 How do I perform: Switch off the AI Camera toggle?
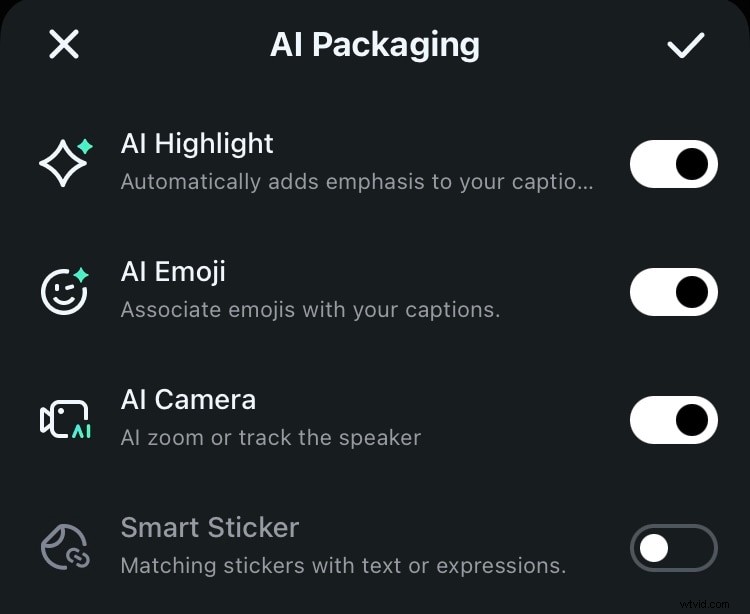(x=673, y=420)
